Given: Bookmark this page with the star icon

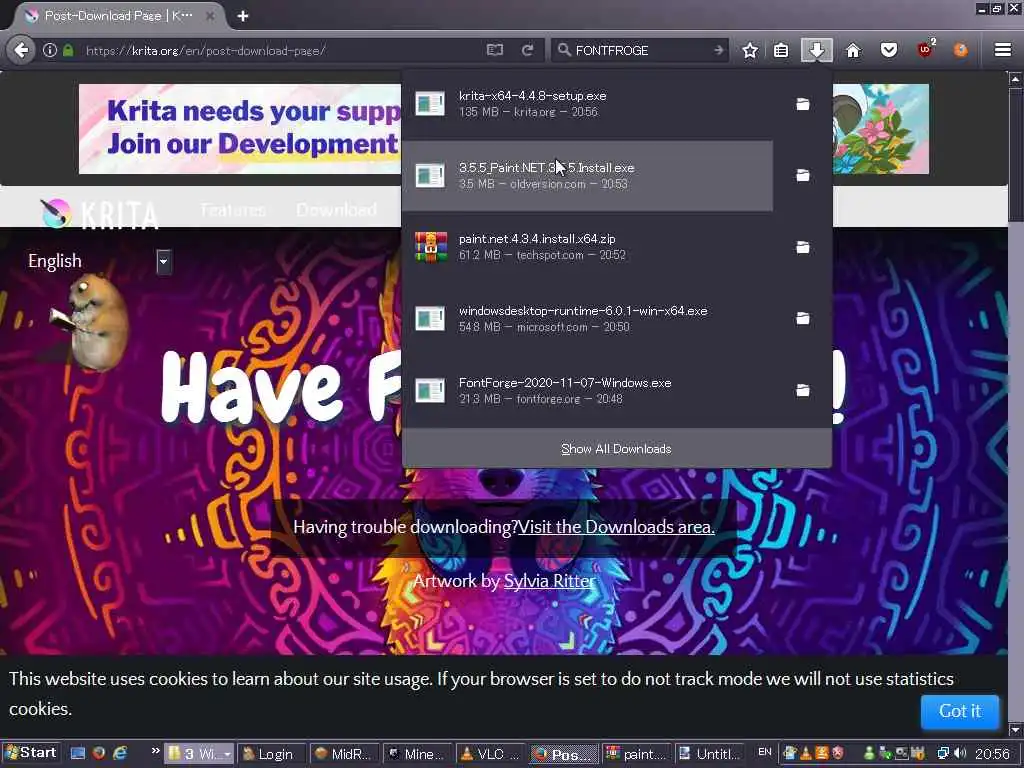Looking at the screenshot, I should tap(750, 50).
